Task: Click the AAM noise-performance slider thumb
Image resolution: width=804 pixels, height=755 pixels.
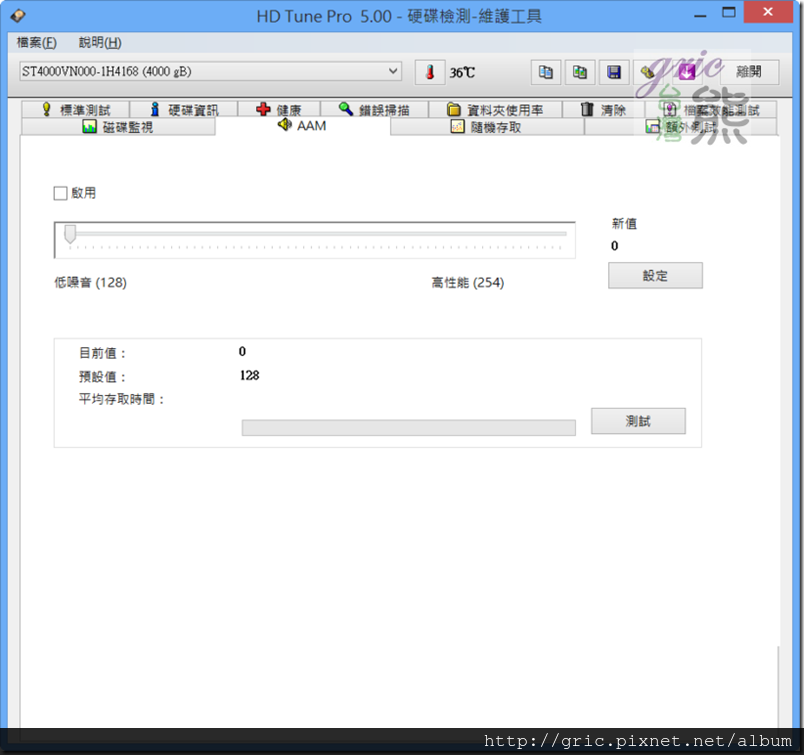Action: (70, 234)
